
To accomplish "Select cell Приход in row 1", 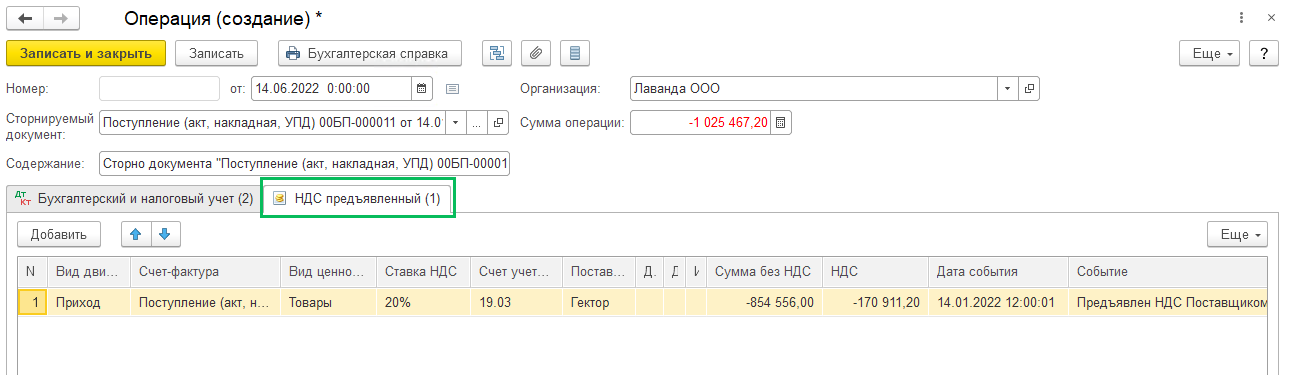I will 90,302.
